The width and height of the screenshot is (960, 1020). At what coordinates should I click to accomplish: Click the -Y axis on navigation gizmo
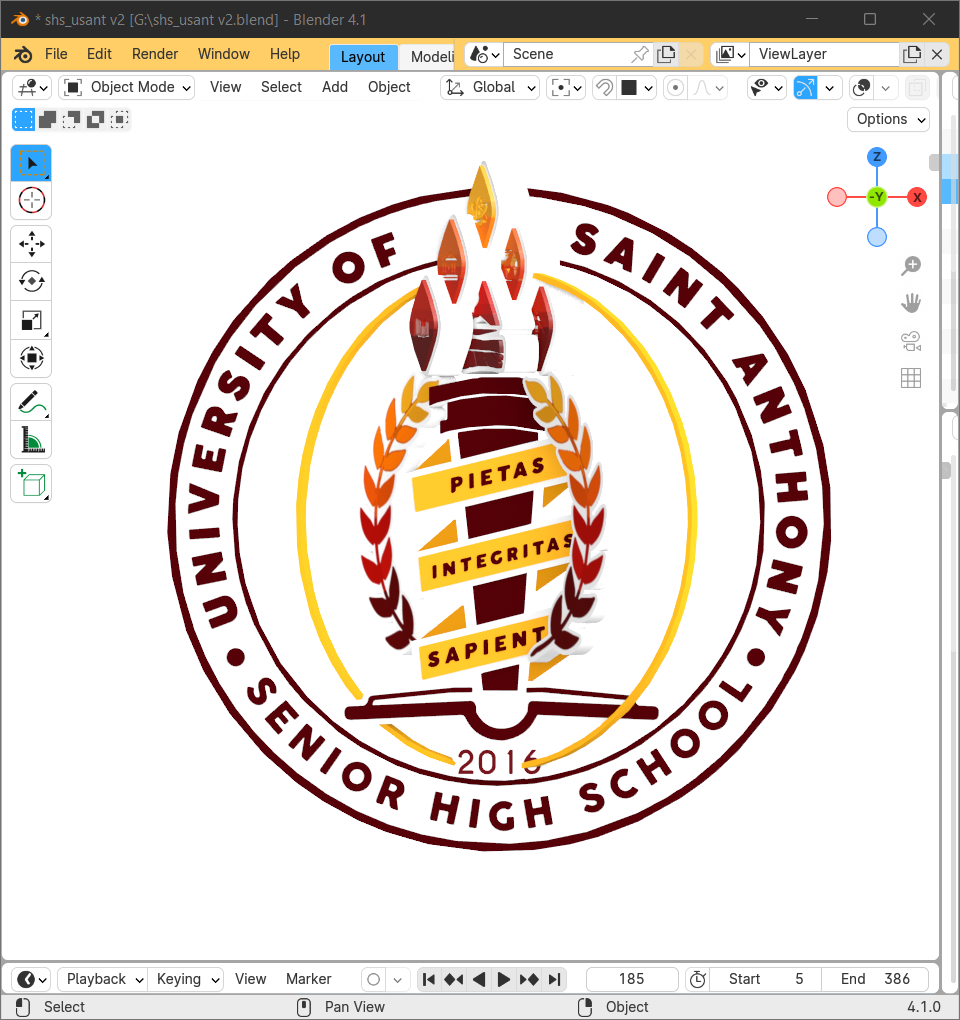pos(877,197)
